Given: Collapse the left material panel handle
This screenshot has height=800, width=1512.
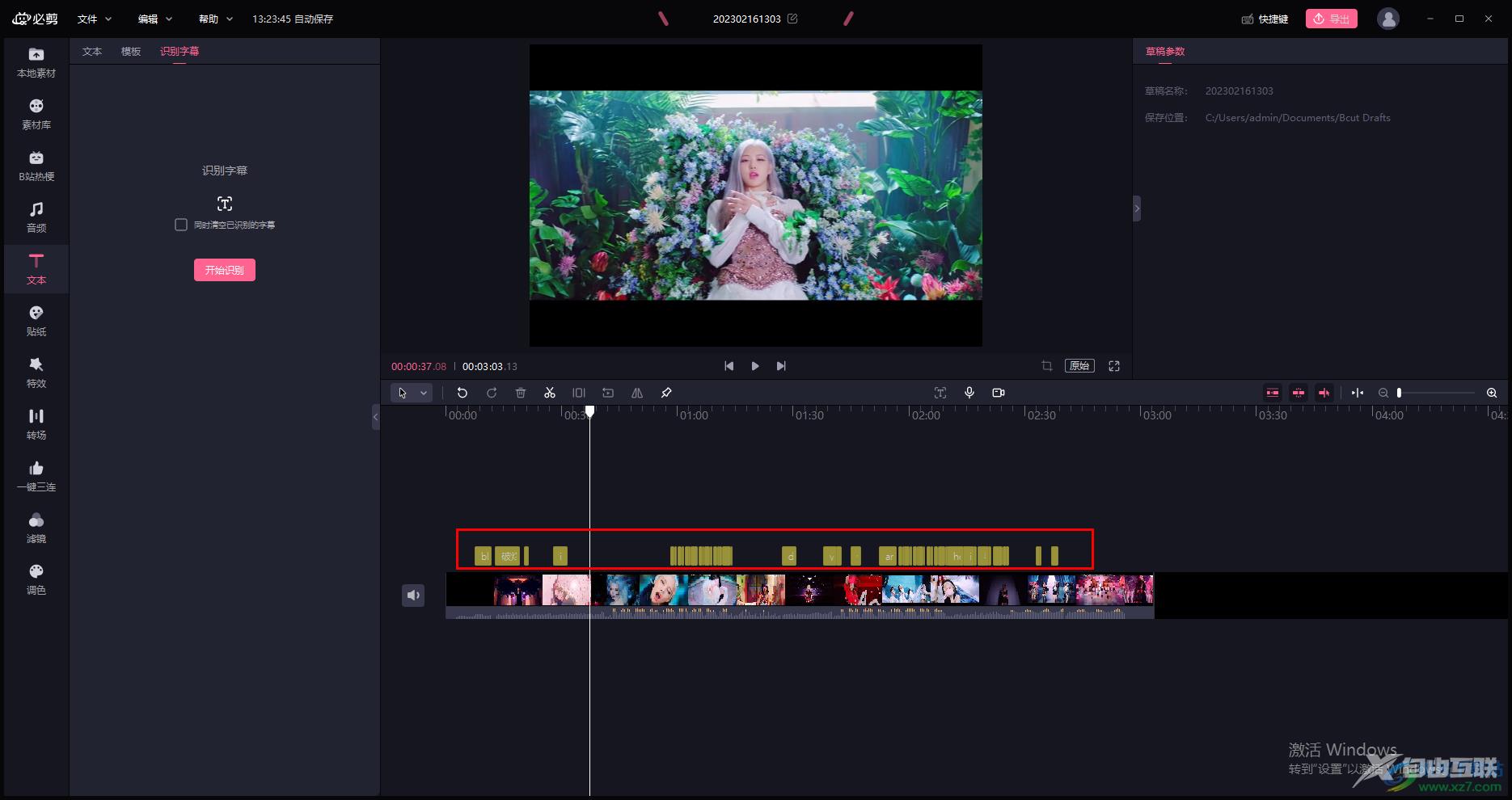Looking at the screenshot, I should coord(375,417).
